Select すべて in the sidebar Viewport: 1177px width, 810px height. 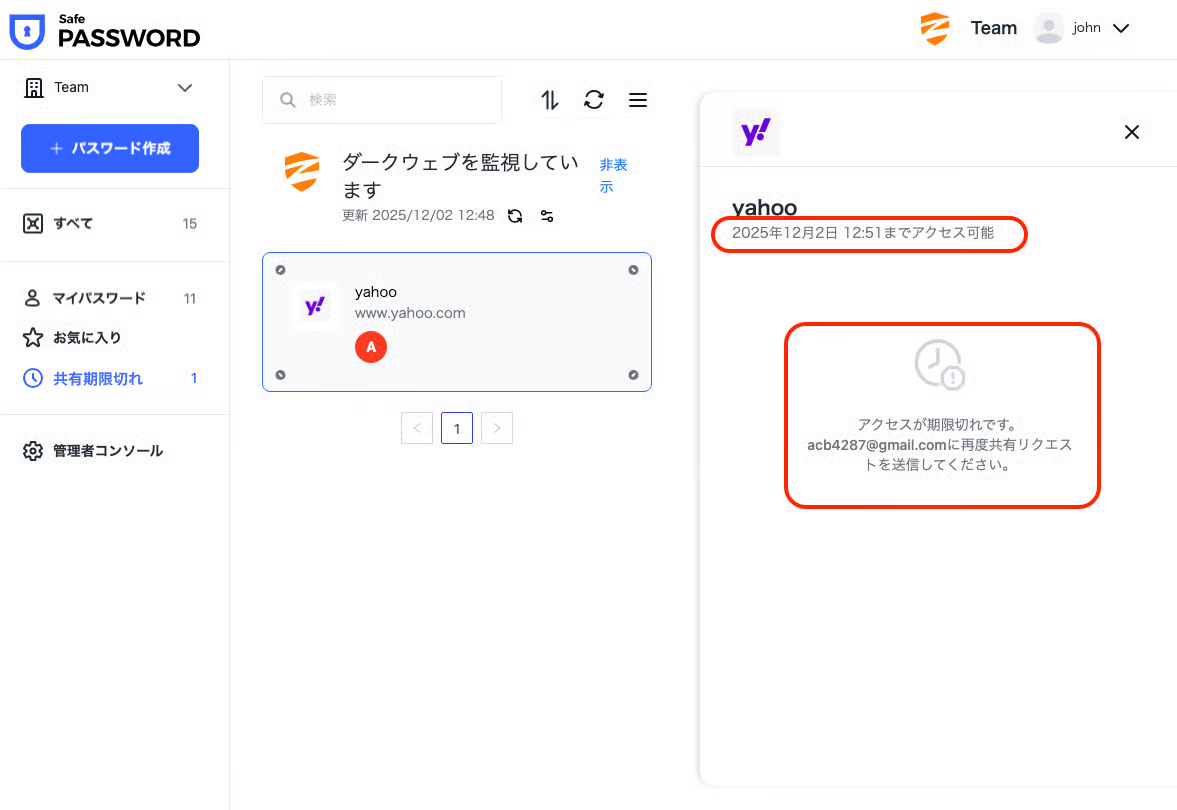click(x=73, y=224)
